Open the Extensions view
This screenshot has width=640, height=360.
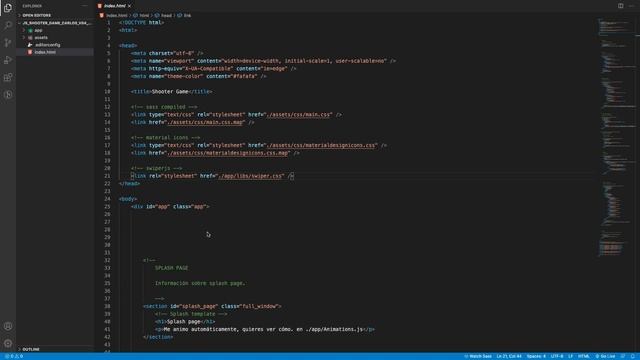8,78
